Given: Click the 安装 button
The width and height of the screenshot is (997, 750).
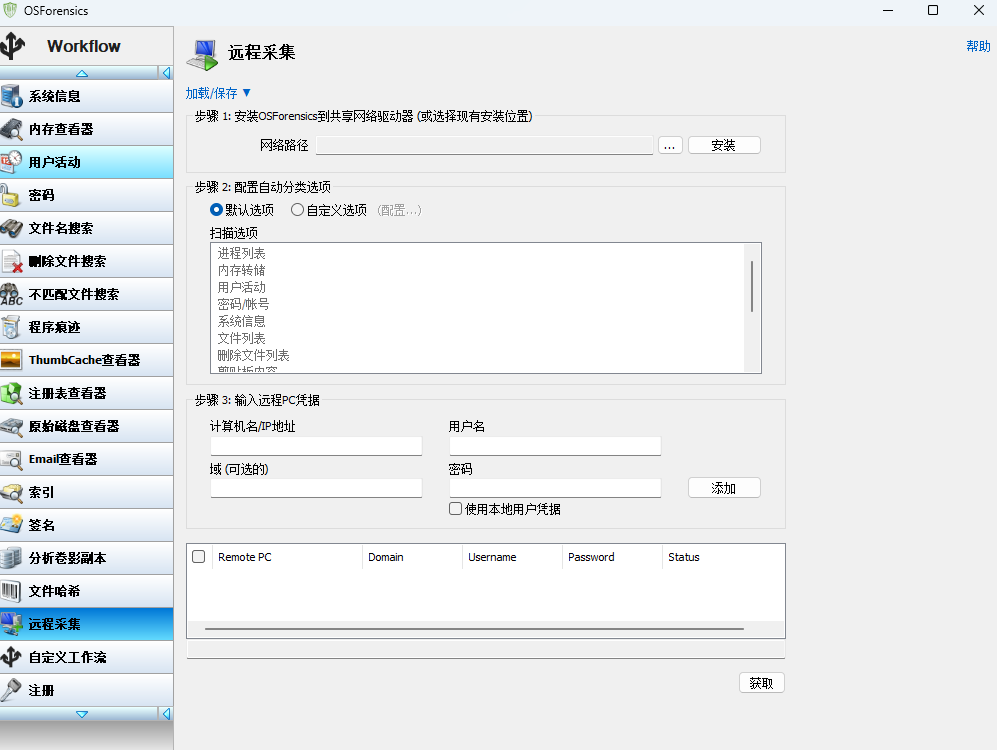Looking at the screenshot, I should pos(724,145).
